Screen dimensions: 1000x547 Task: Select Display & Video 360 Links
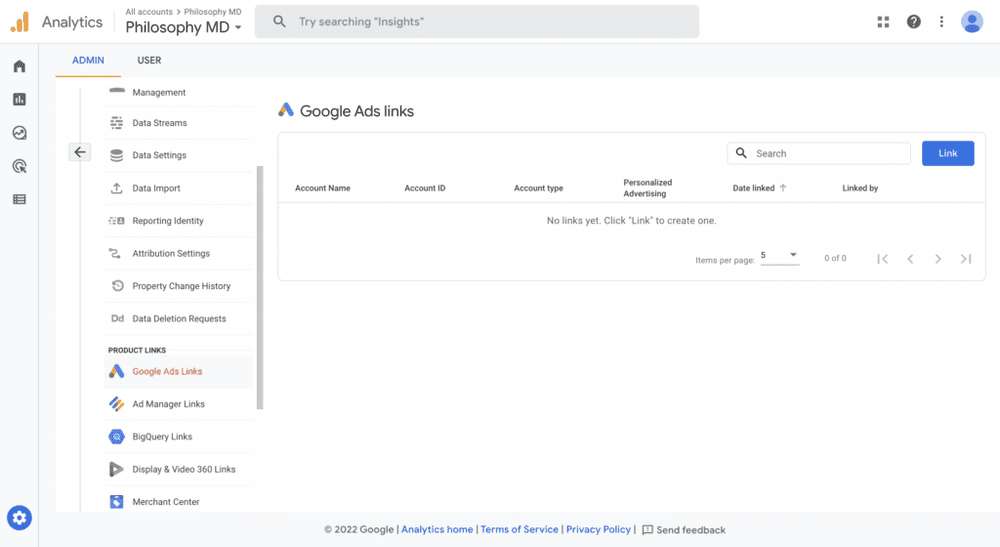(x=179, y=469)
